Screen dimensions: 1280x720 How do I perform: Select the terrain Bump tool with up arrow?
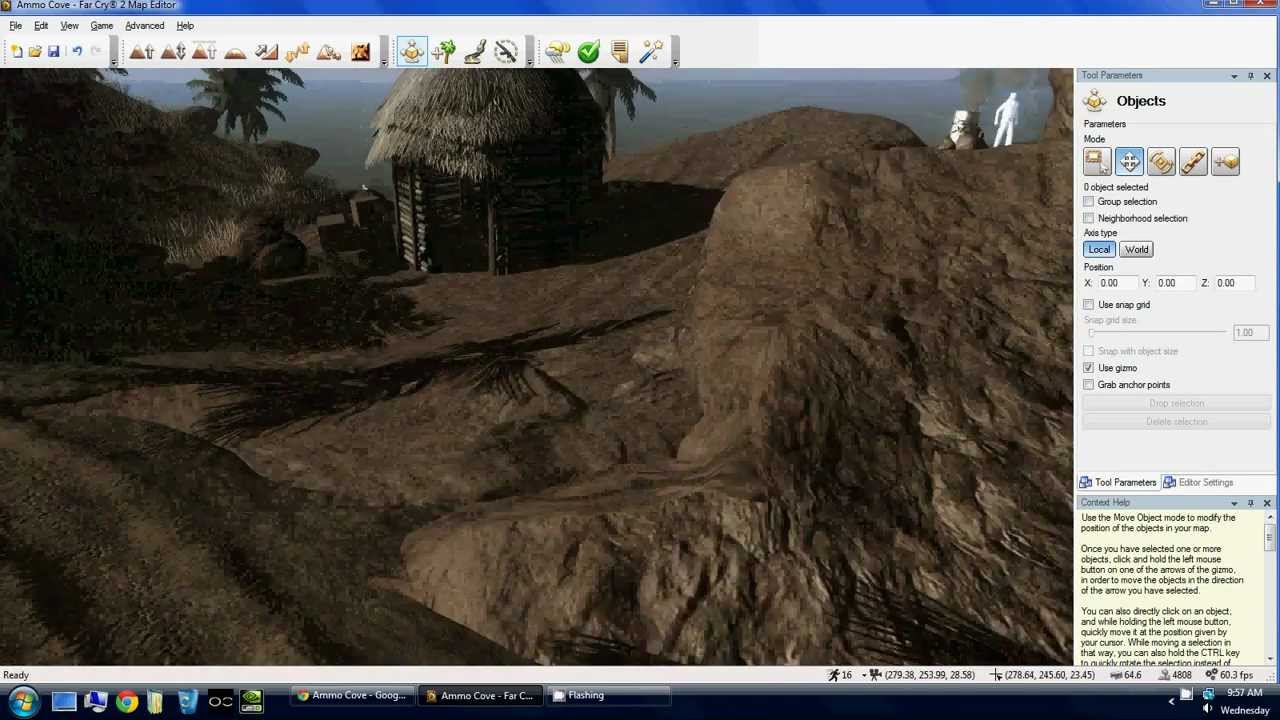tap(142, 51)
